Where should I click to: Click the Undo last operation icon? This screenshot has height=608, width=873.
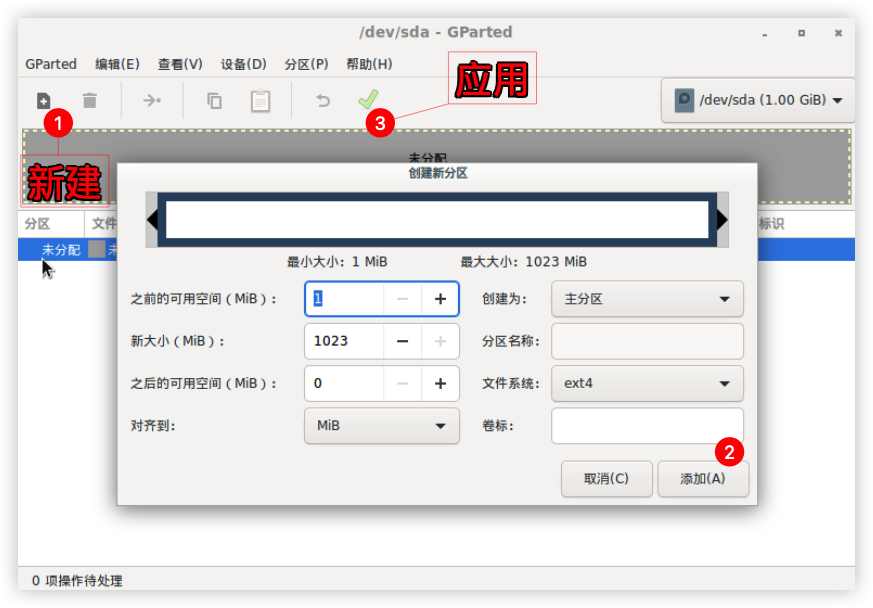323,101
